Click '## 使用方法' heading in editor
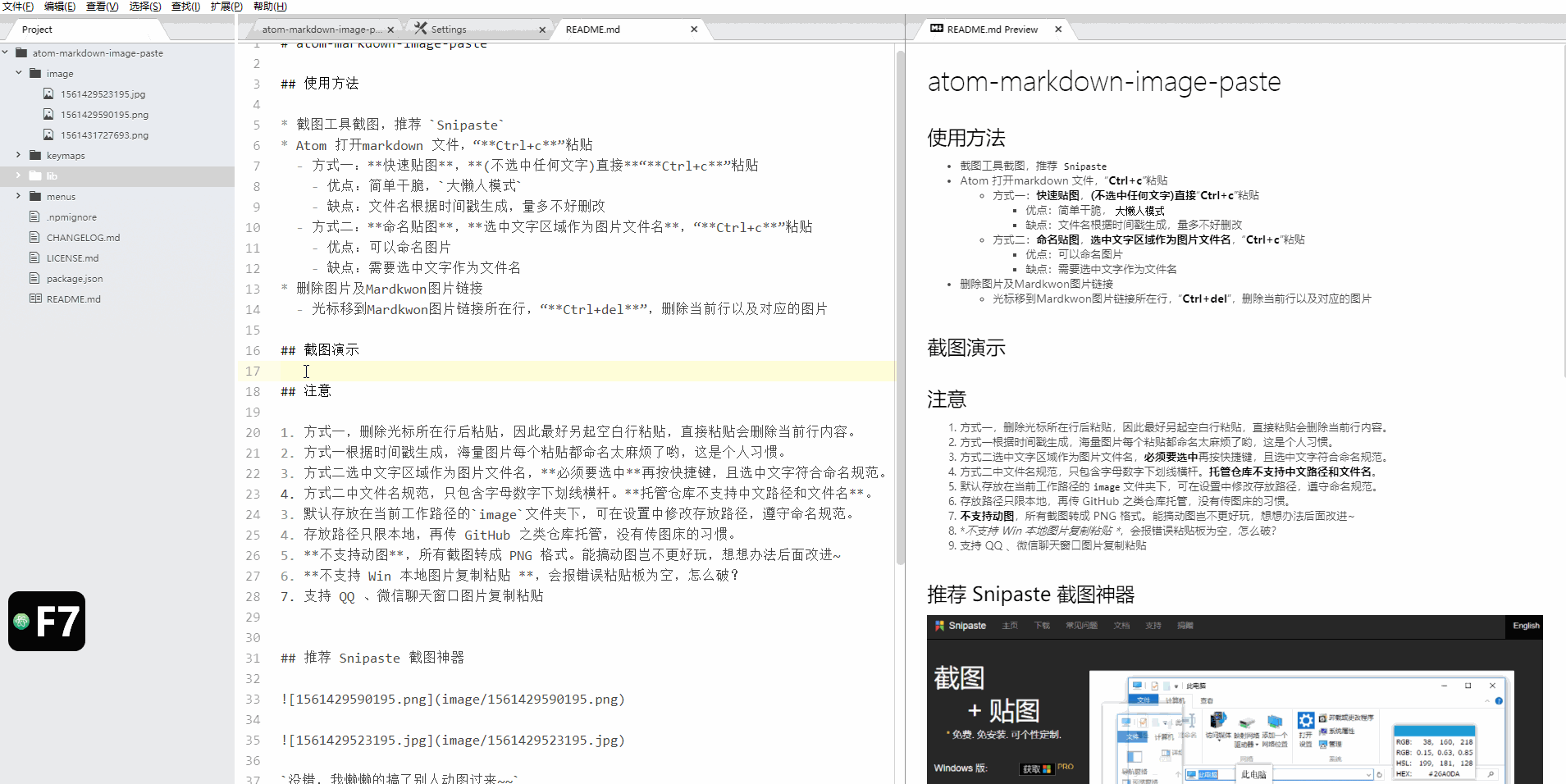Image resolution: width=1566 pixels, height=784 pixels. coord(320,84)
